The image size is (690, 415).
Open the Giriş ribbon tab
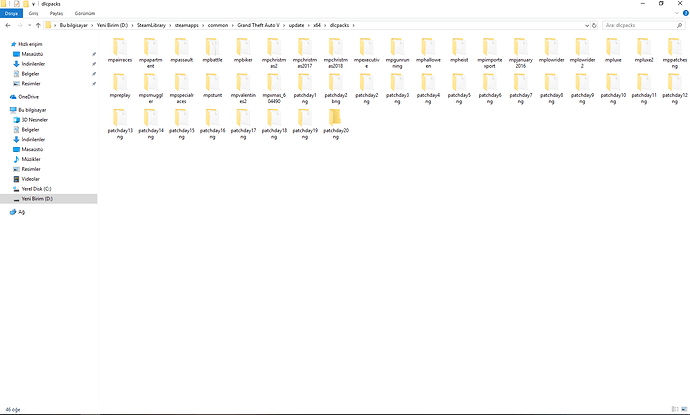[33, 13]
